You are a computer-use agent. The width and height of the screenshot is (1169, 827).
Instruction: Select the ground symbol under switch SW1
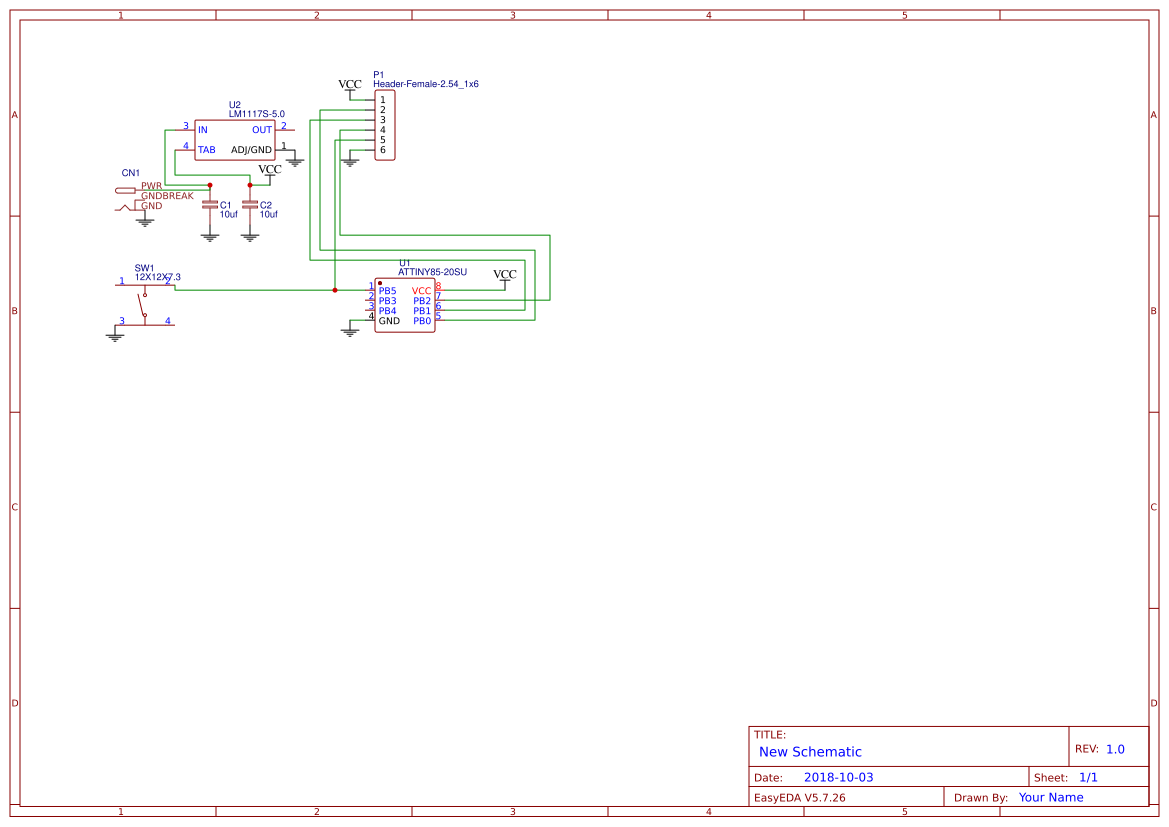[x=115, y=336]
